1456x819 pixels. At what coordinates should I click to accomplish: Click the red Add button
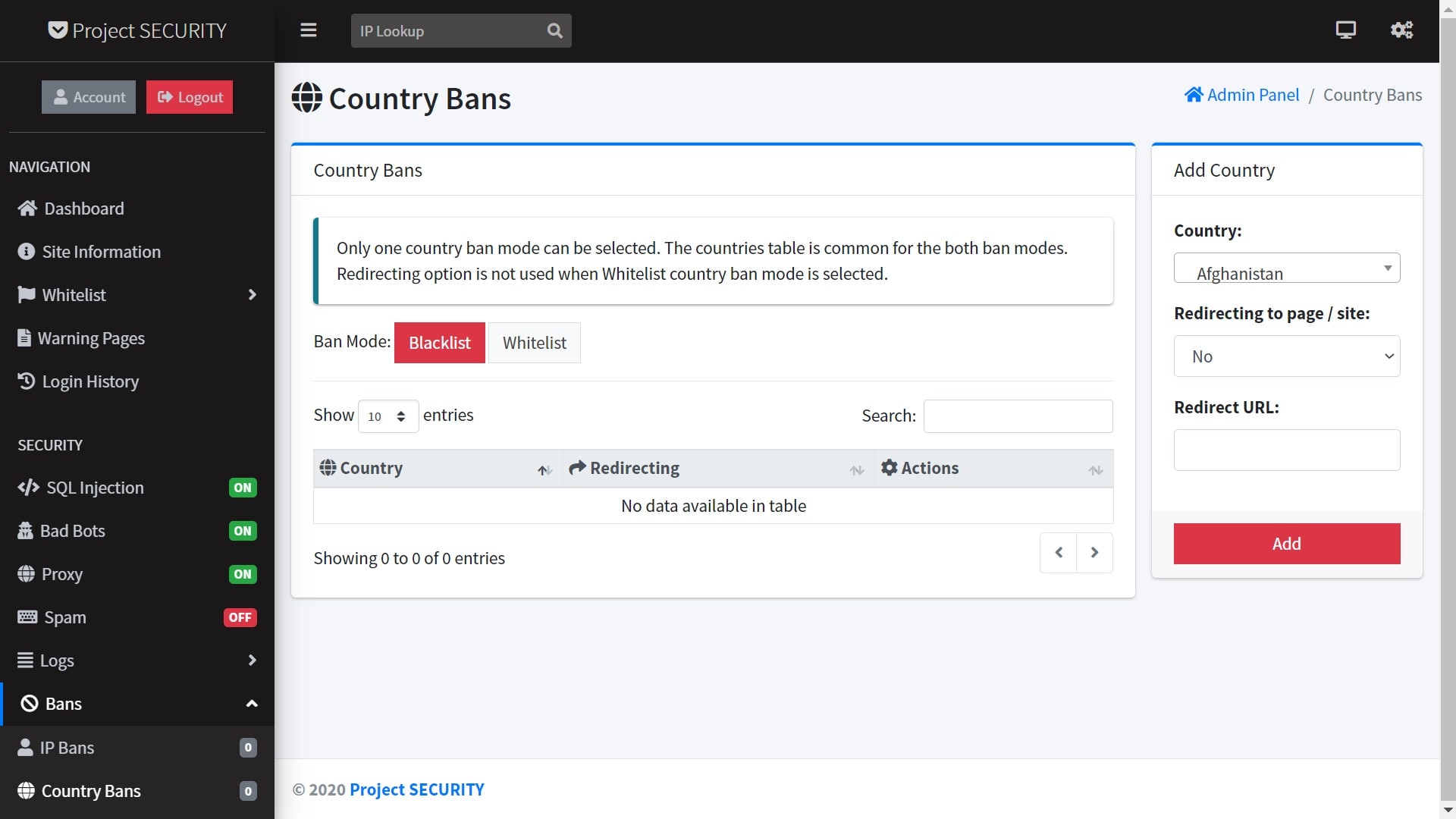tap(1286, 544)
